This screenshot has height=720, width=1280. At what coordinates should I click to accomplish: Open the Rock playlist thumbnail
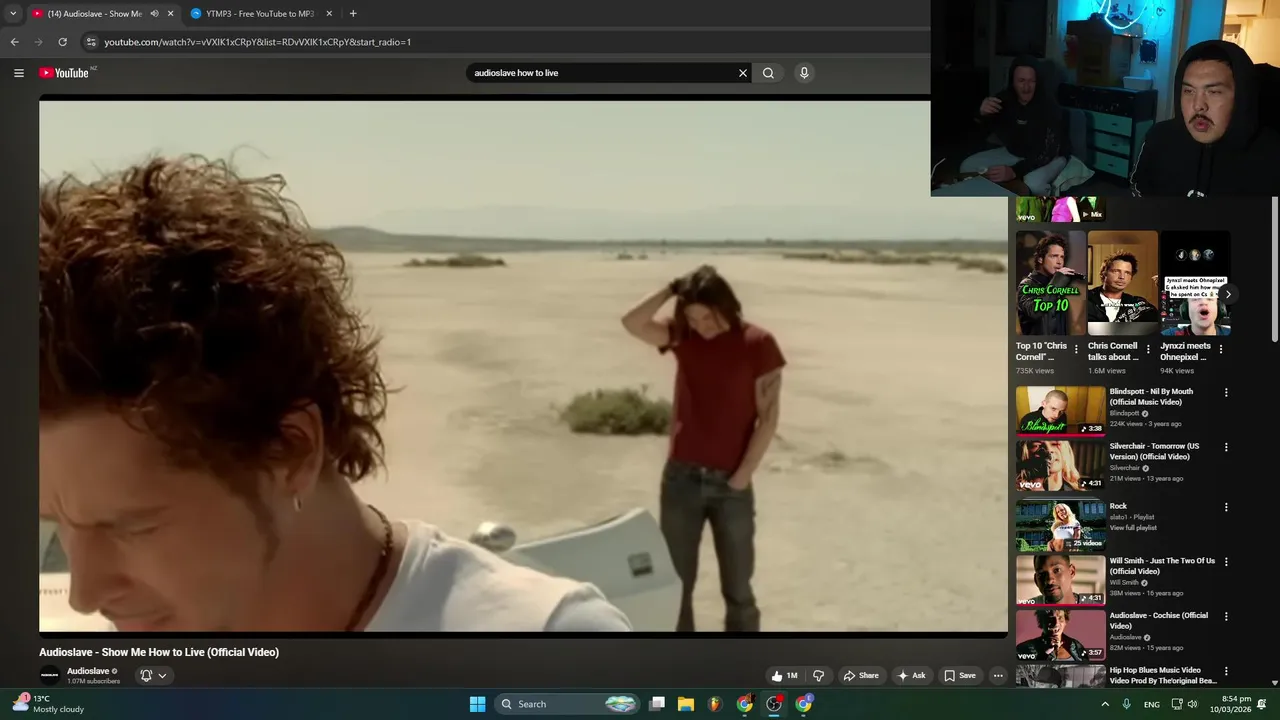pos(1061,525)
